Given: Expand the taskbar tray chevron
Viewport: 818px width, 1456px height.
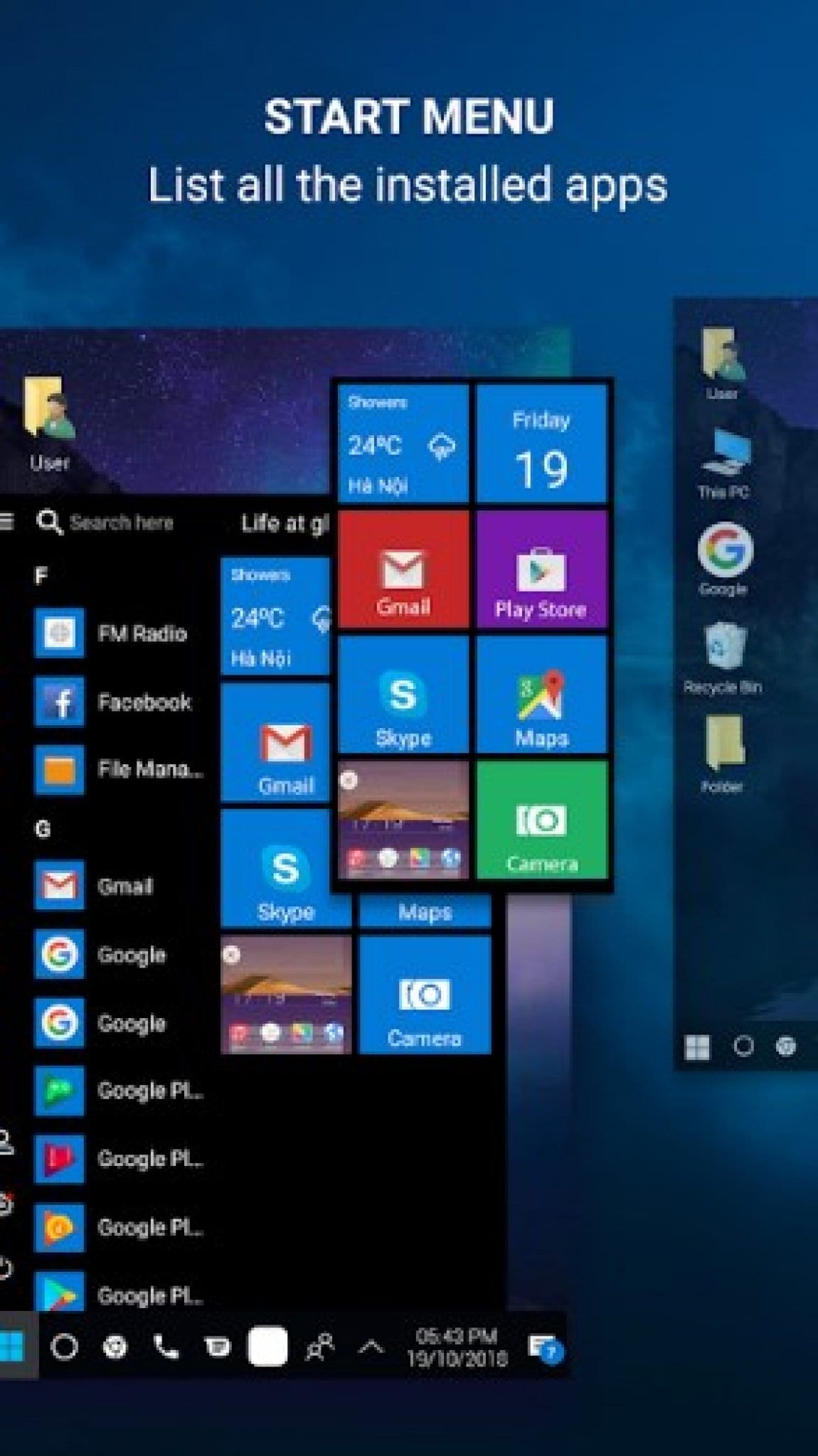Looking at the screenshot, I should point(370,1346).
